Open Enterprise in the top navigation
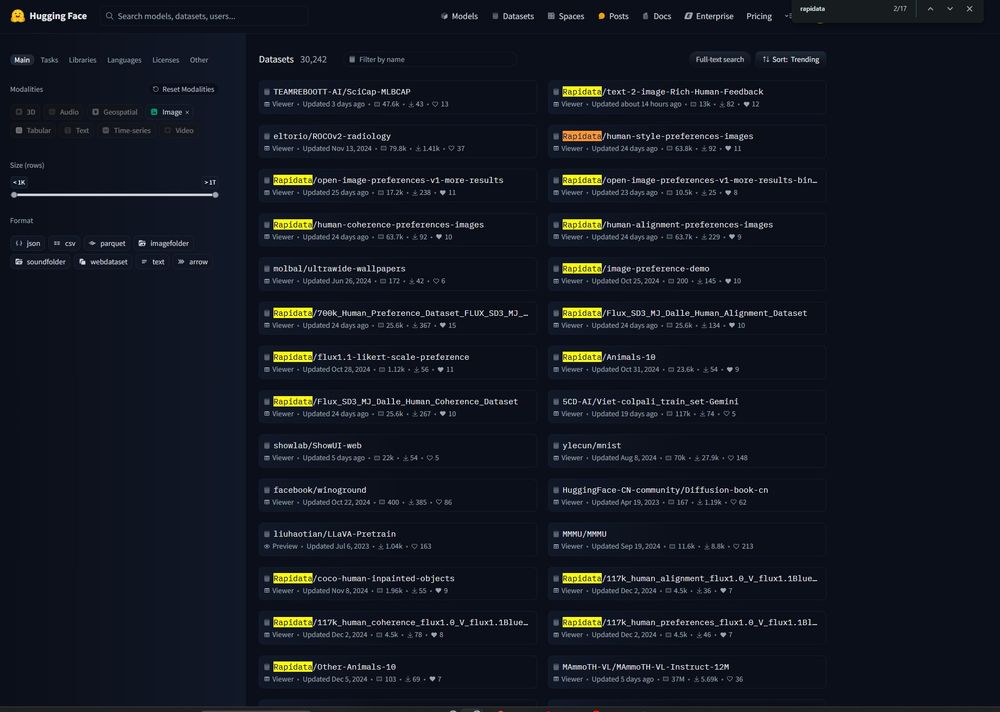 click(709, 16)
